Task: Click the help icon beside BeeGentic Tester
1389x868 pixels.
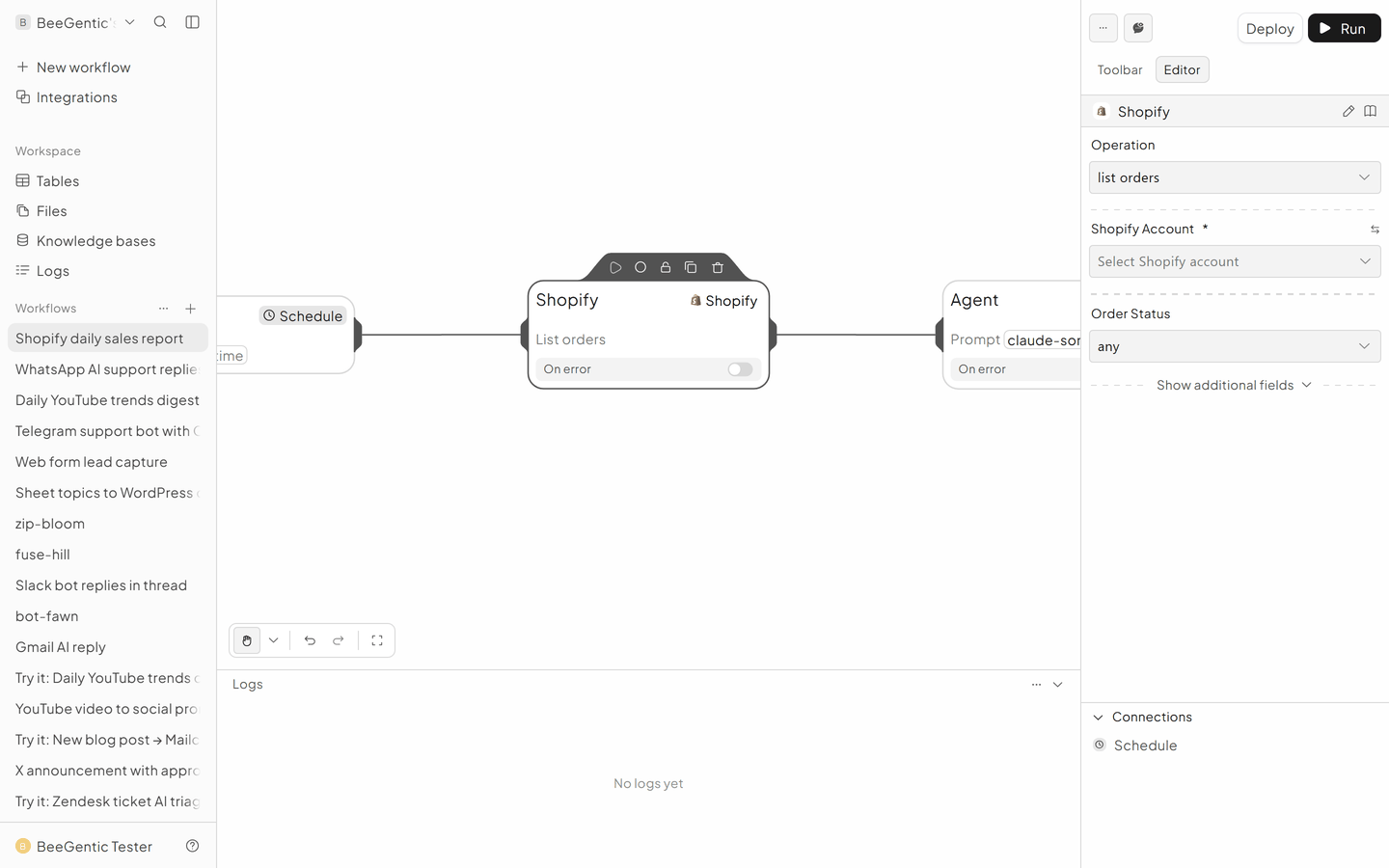Action: click(193, 846)
